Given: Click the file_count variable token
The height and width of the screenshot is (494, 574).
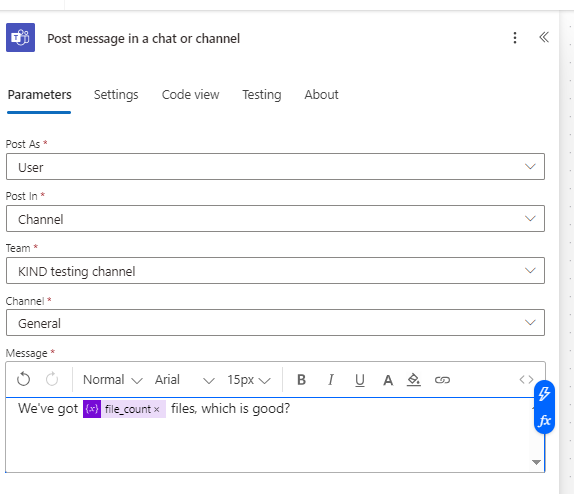Looking at the screenshot, I should click(124, 409).
